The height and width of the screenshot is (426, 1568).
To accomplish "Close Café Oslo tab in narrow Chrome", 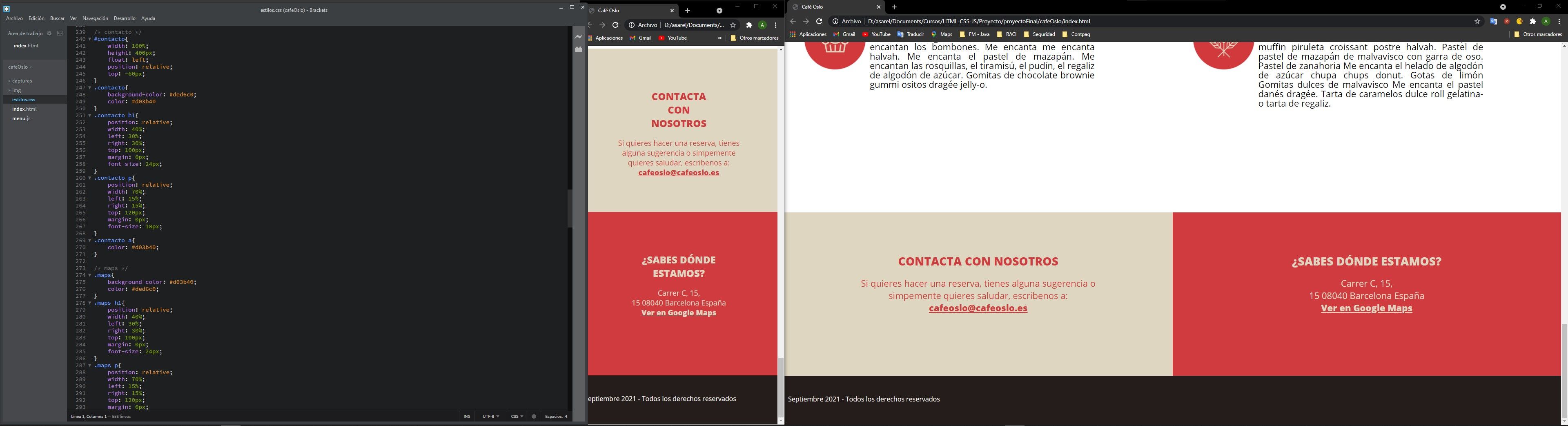I will pos(672,10).
